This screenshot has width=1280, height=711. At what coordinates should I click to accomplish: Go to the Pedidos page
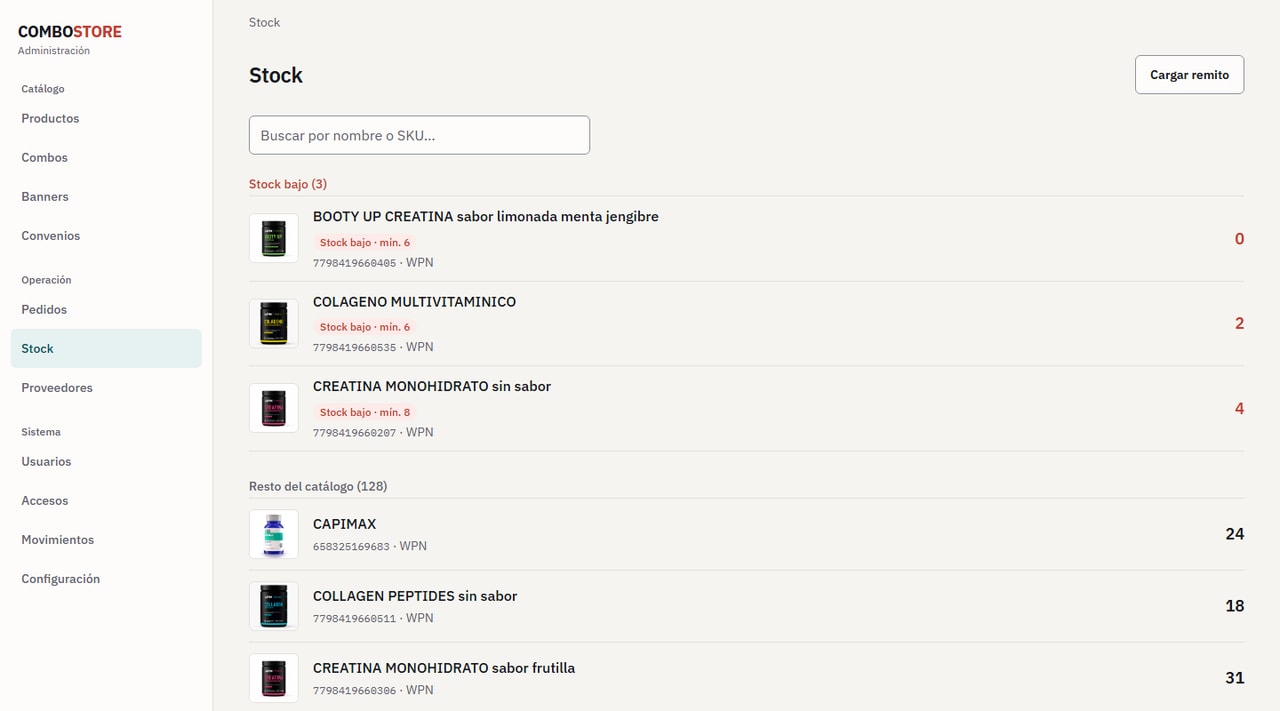[x=106, y=309]
